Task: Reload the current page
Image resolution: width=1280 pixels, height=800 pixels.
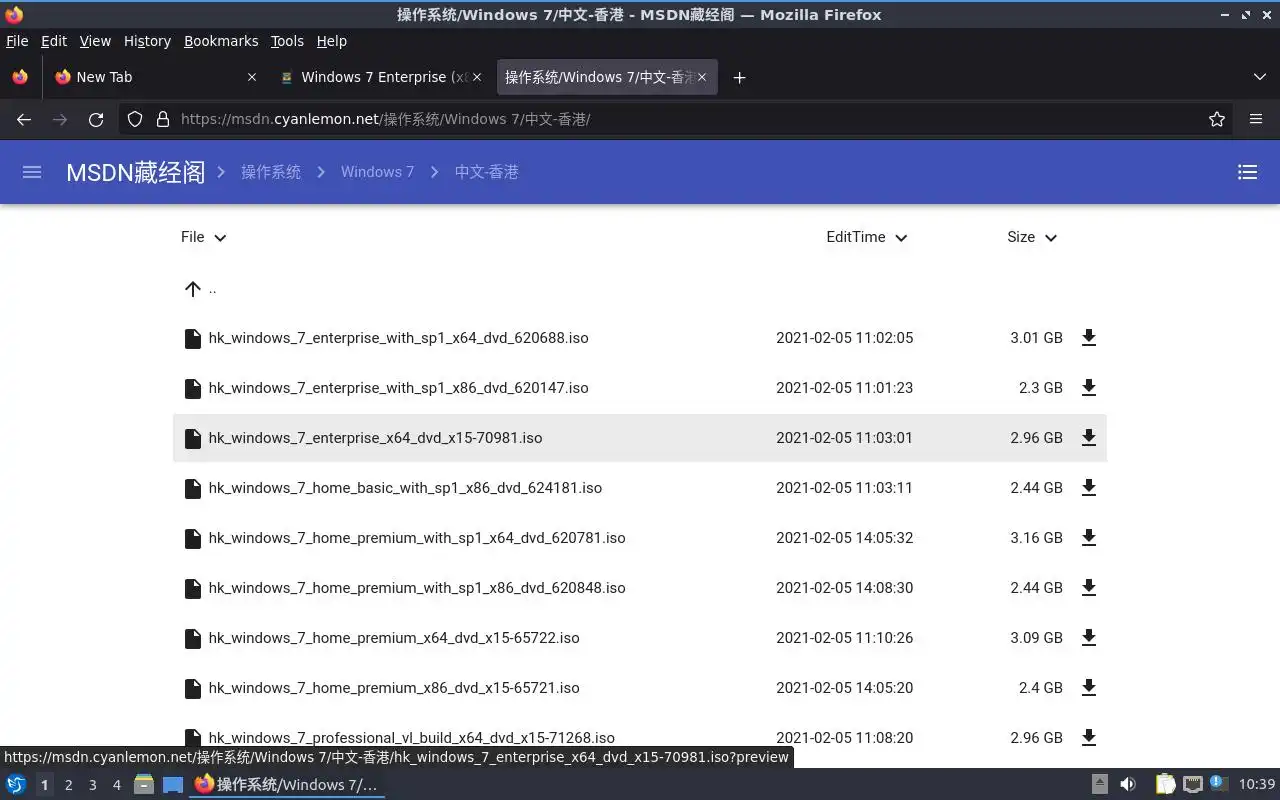Action: pyautogui.click(x=96, y=119)
